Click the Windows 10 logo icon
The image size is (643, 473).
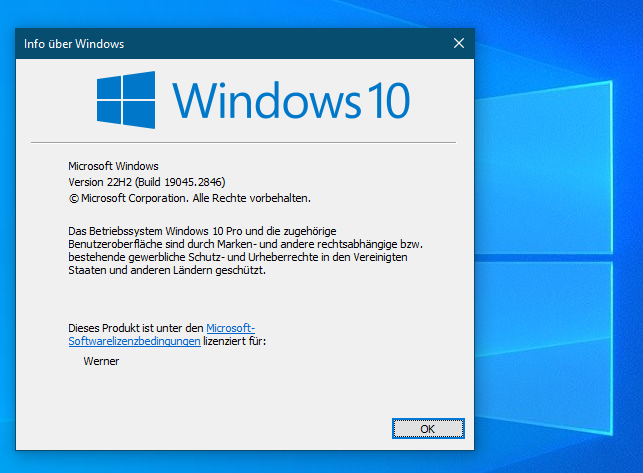126,100
